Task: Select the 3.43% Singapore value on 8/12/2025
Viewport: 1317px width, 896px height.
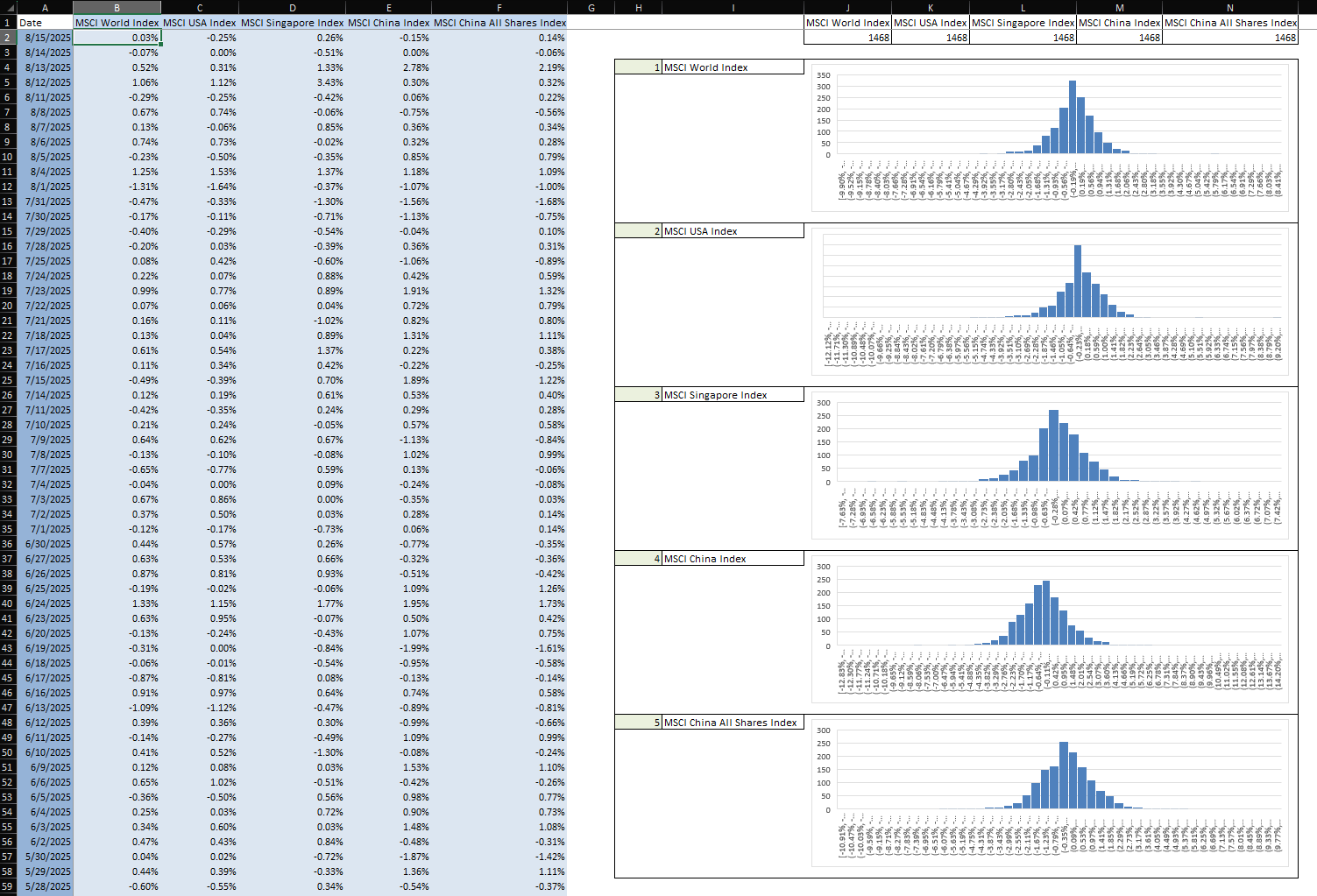Action: tap(293, 82)
